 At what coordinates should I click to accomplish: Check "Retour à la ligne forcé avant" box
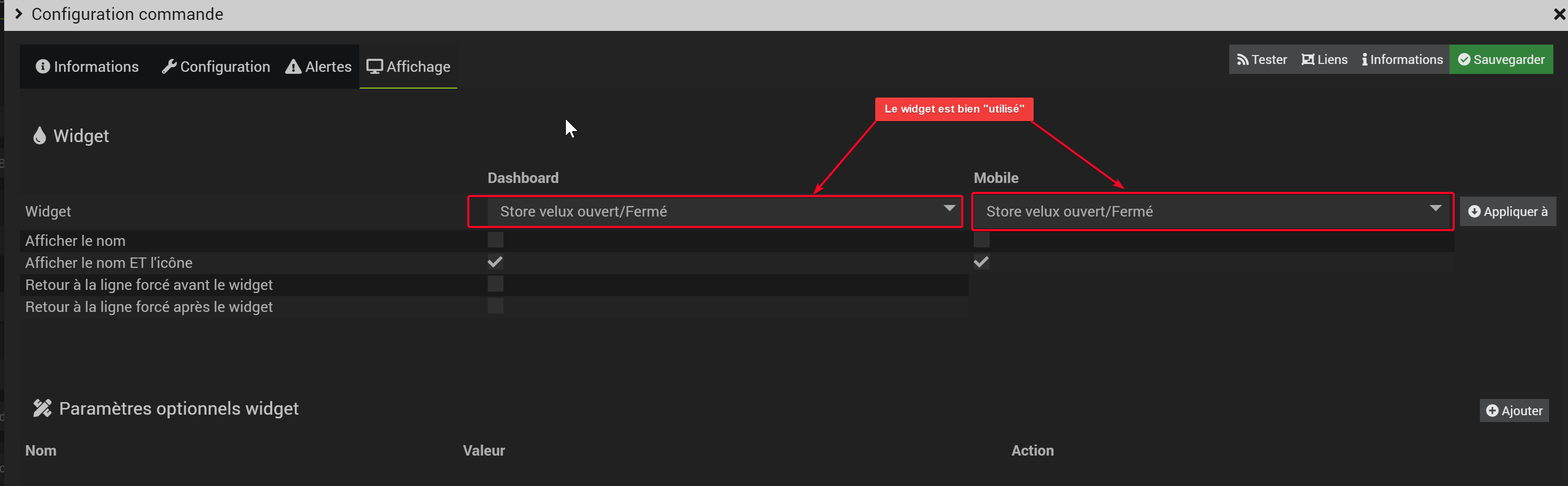tap(496, 284)
